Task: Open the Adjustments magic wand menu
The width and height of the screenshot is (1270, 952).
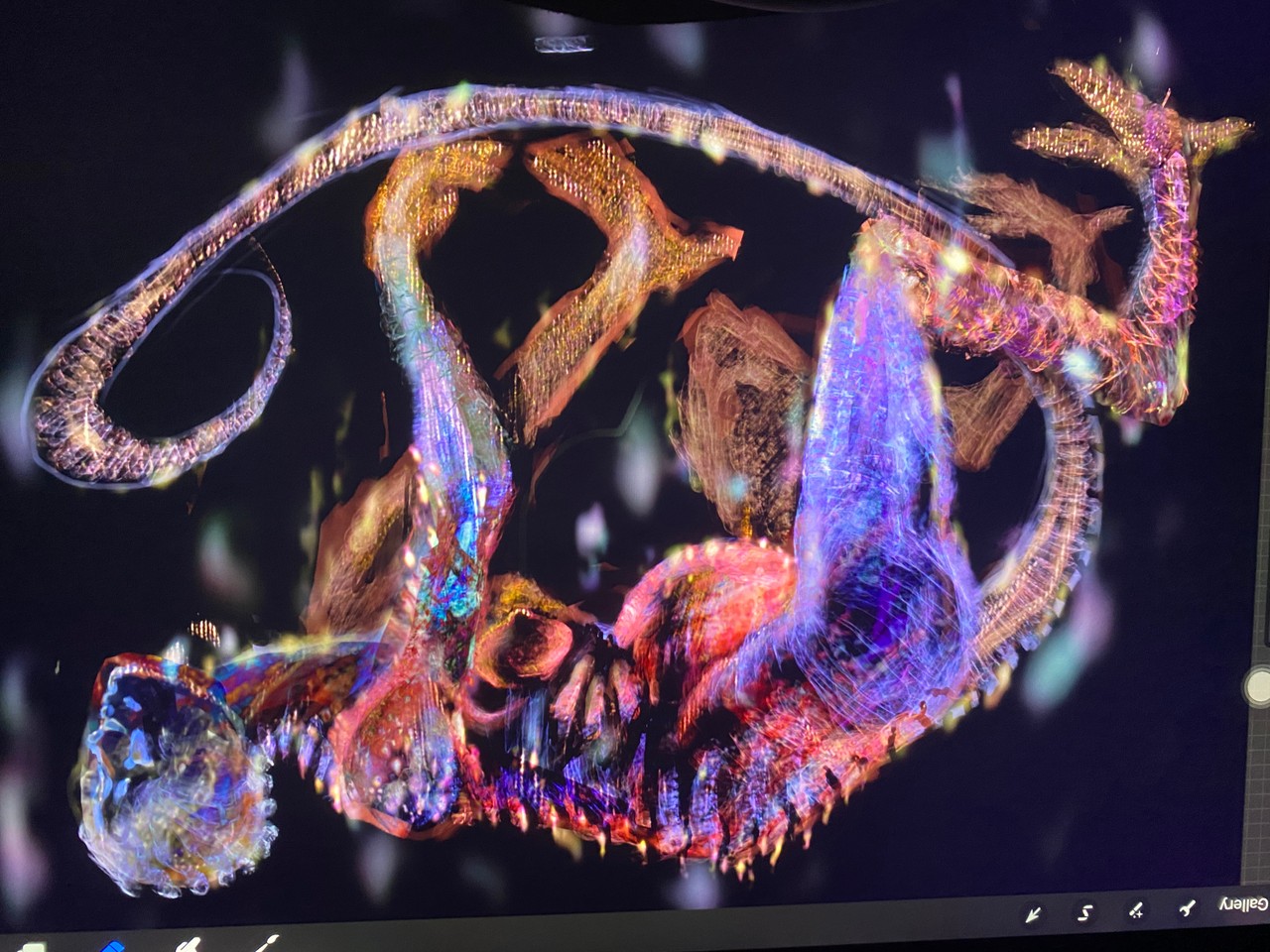Action: [x=1136, y=910]
